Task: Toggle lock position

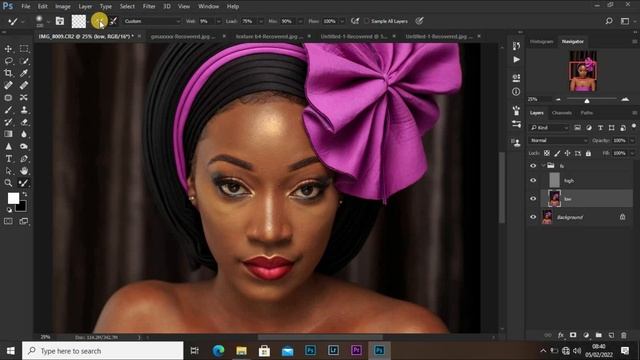Action: pyautogui.click(x=567, y=153)
